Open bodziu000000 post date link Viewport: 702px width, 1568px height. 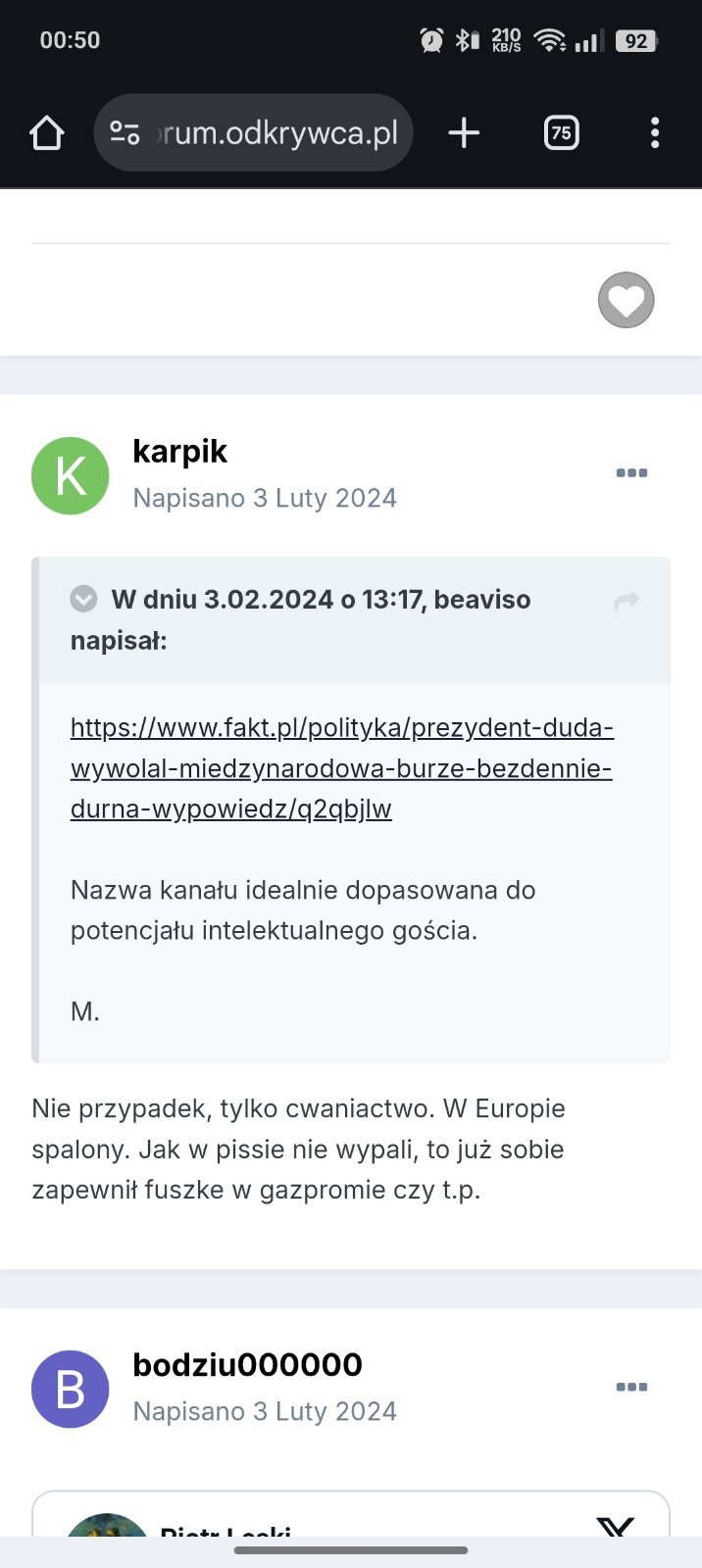pyautogui.click(x=265, y=1411)
